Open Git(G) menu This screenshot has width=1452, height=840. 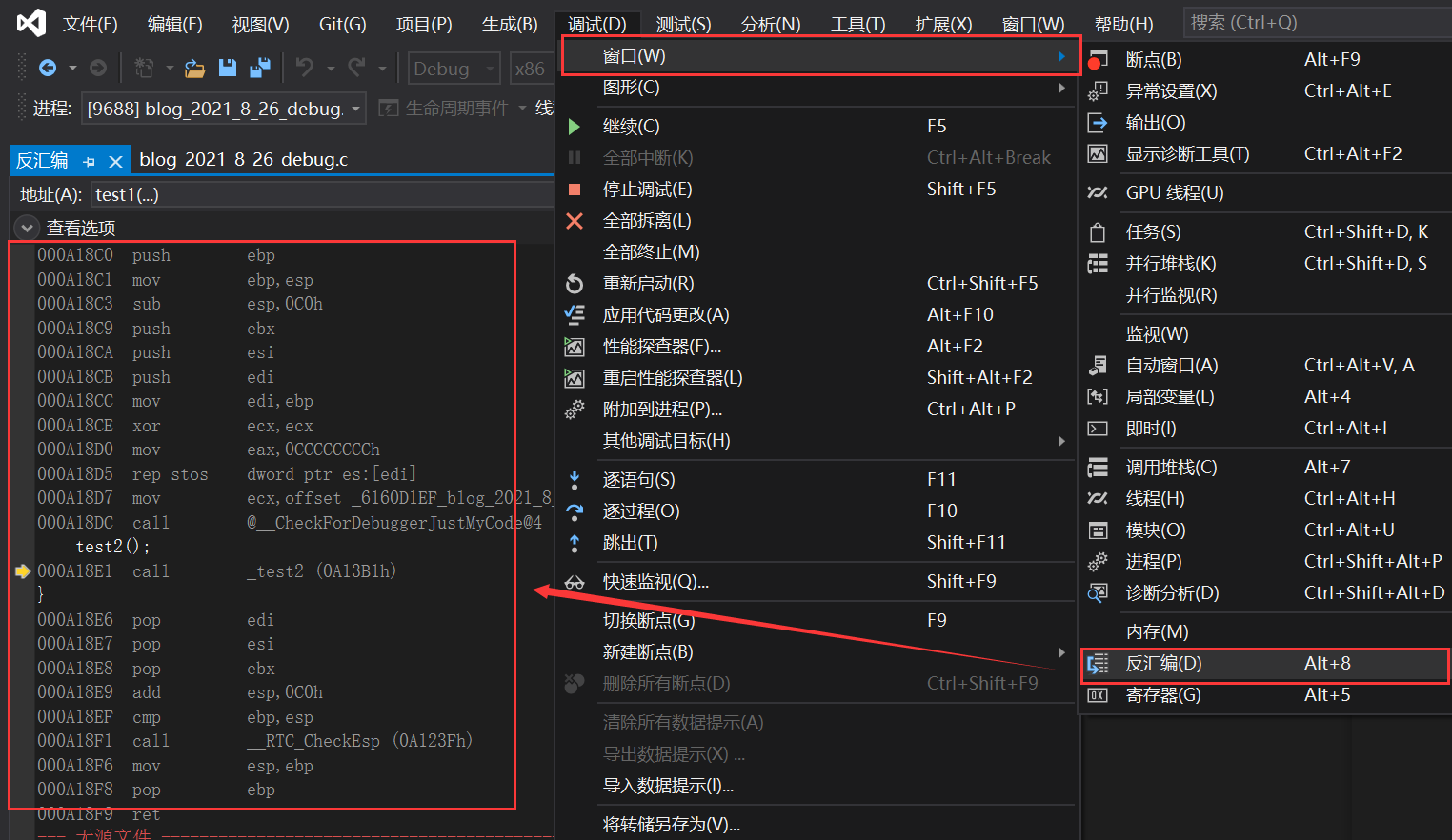click(342, 24)
